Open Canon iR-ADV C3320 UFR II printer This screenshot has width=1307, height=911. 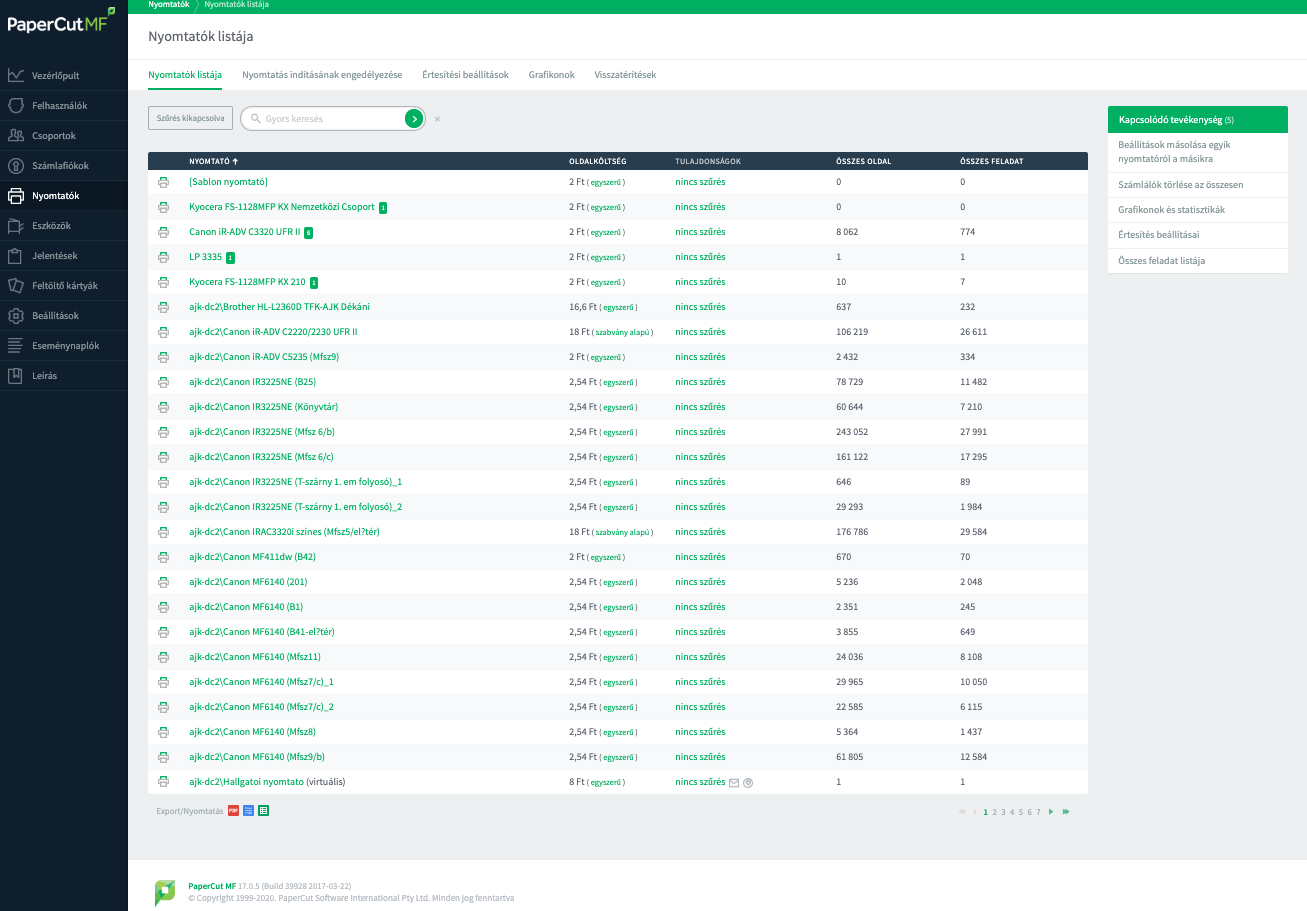244,232
